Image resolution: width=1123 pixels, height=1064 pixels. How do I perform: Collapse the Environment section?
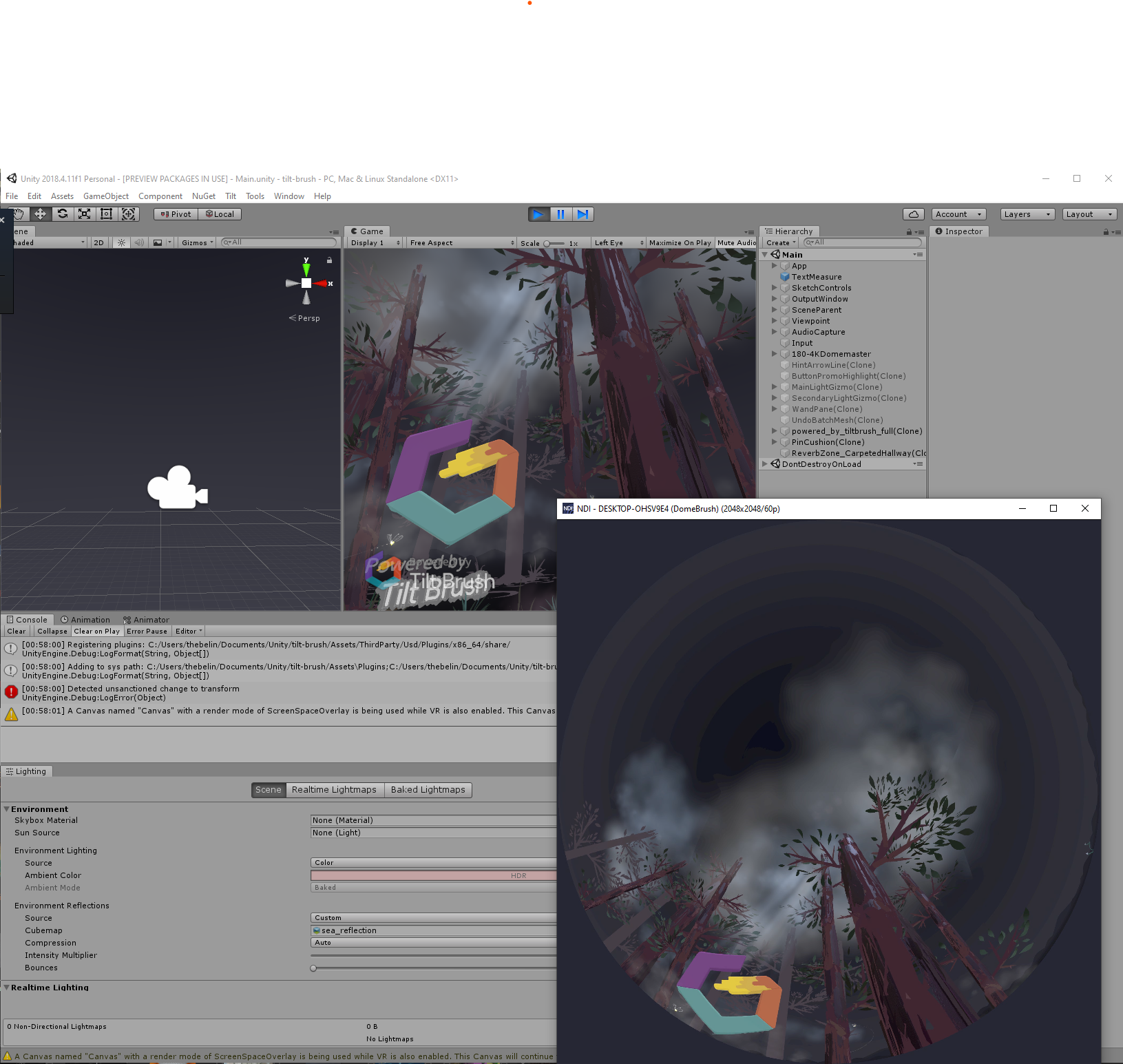click(x=7, y=809)
